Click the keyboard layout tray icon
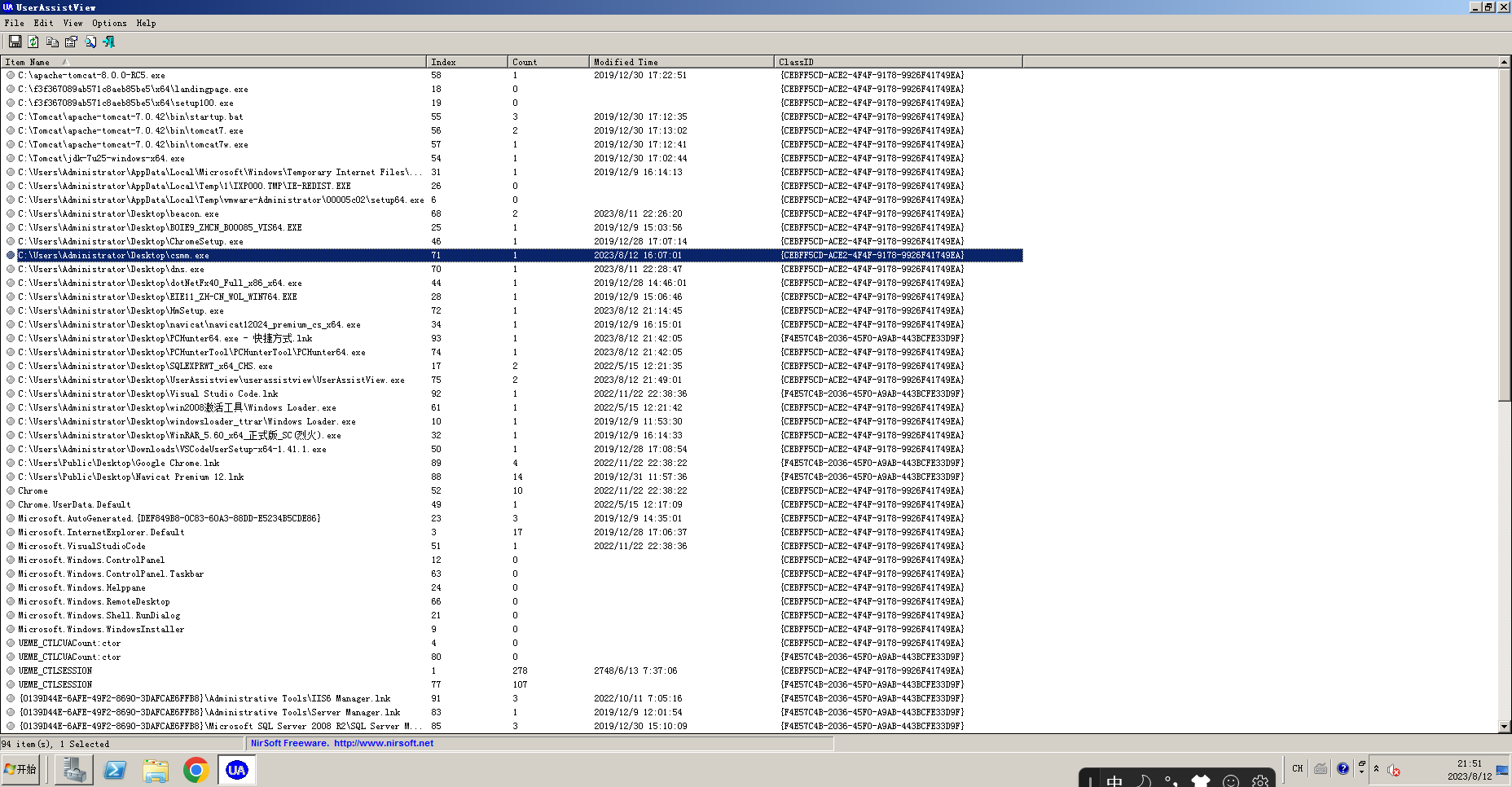1512x787 pixels. click(x=1321, y=769)
